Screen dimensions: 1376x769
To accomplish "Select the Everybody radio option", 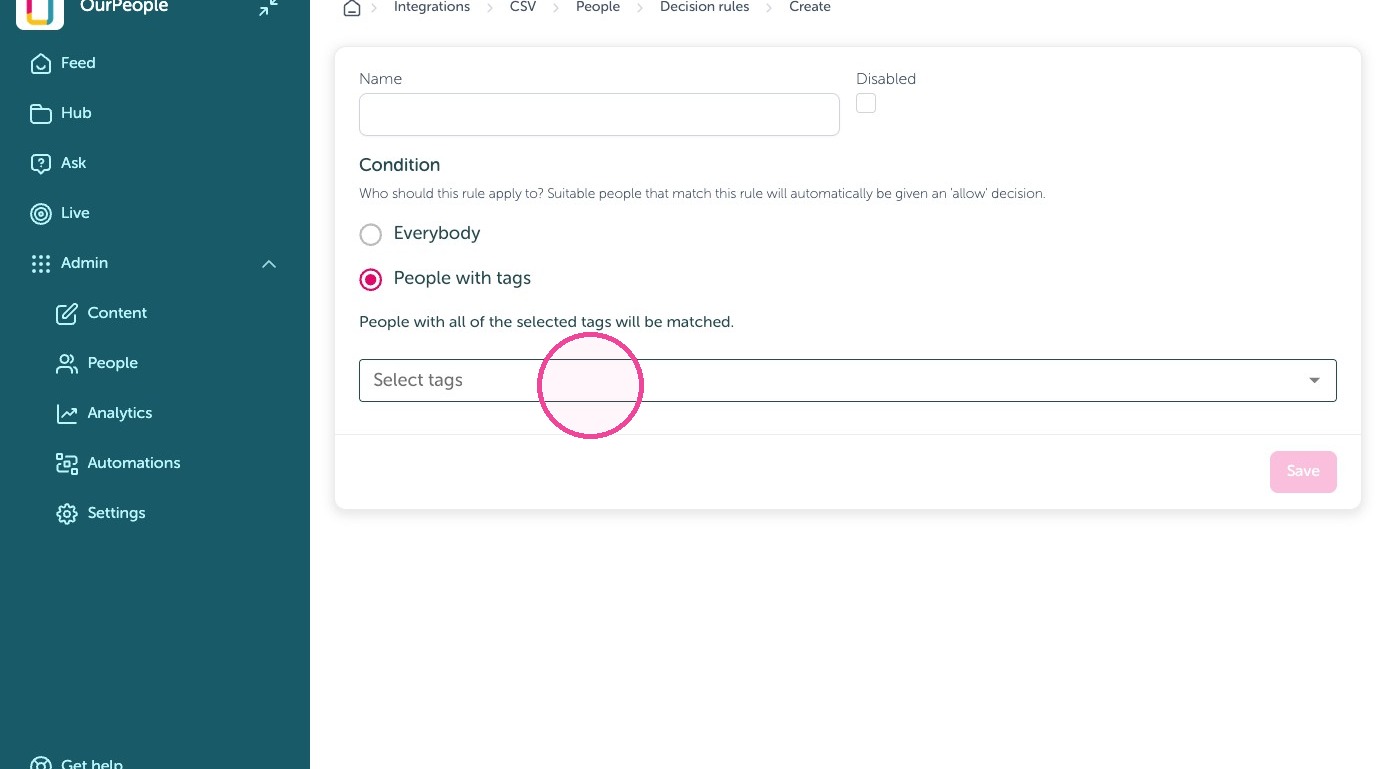I will [x=371, y=234].
